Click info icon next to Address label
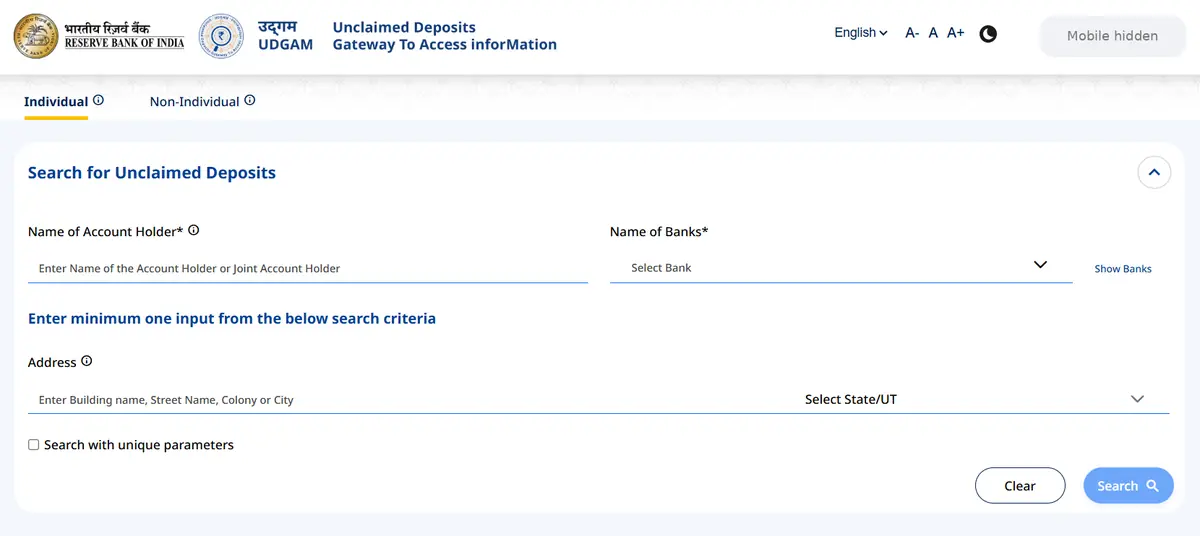This screenshot has width=1200, height=536. (87, 361)
